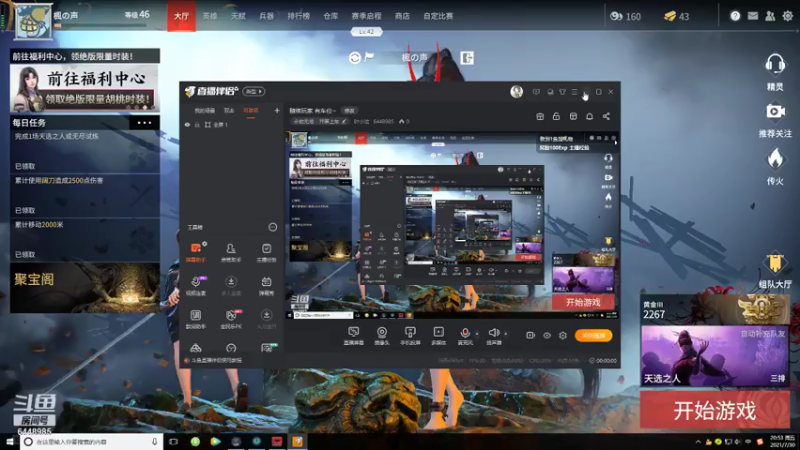This screenshot has width=800, height=450.
Task: Open the bottom-row car-shaped toolbox icon
Action: click(195, 348)
